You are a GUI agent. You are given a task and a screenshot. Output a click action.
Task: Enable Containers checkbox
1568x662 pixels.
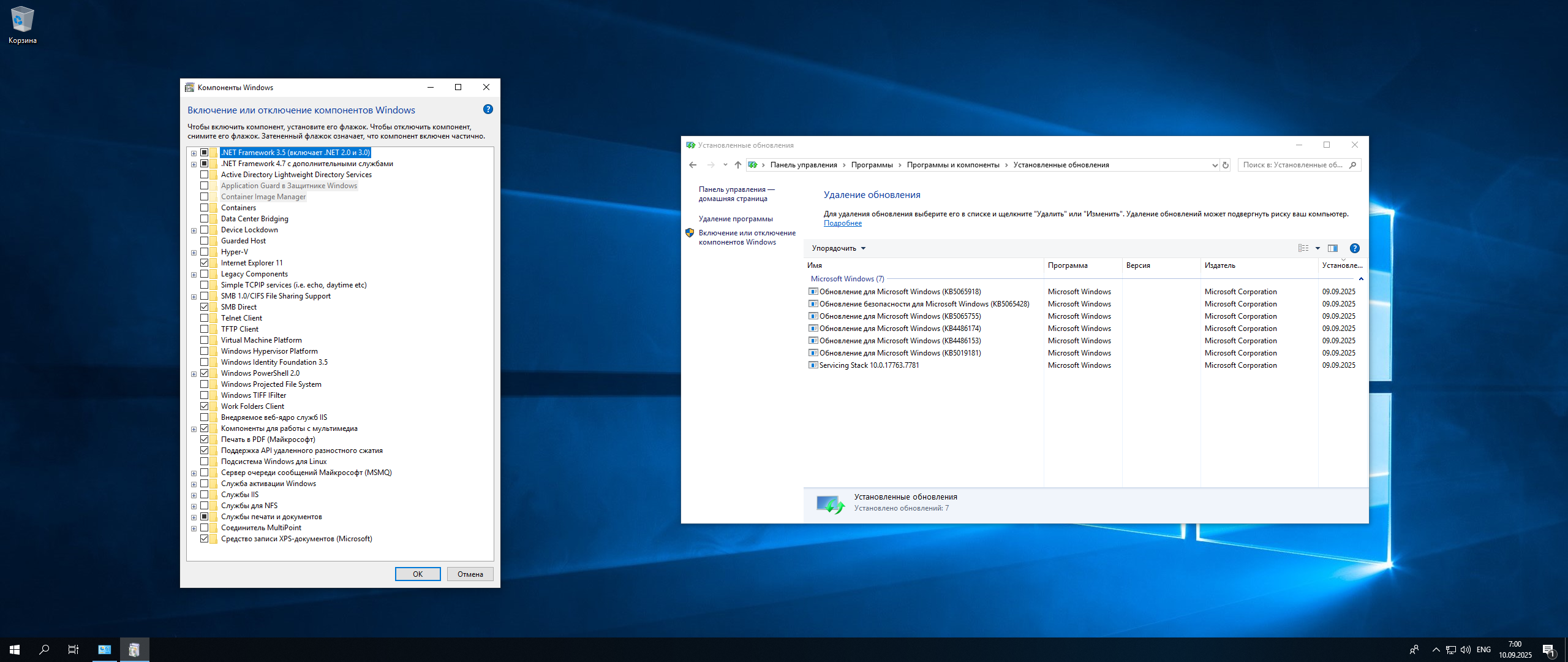pos(205,208)
